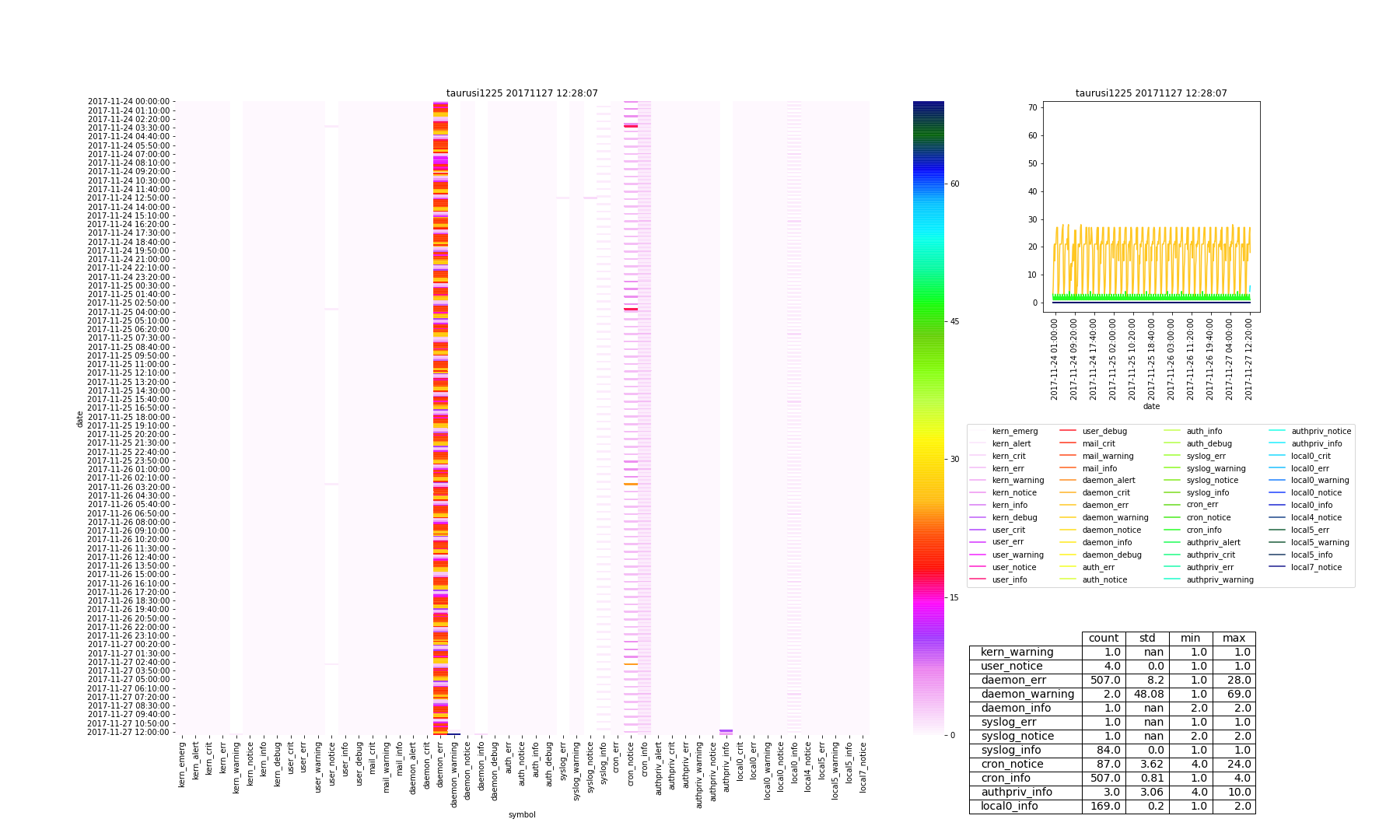This screenshot has width=1400, height=840.
Task: Select the daemon_warning row label in the table
Action: tap(1027, 695)
